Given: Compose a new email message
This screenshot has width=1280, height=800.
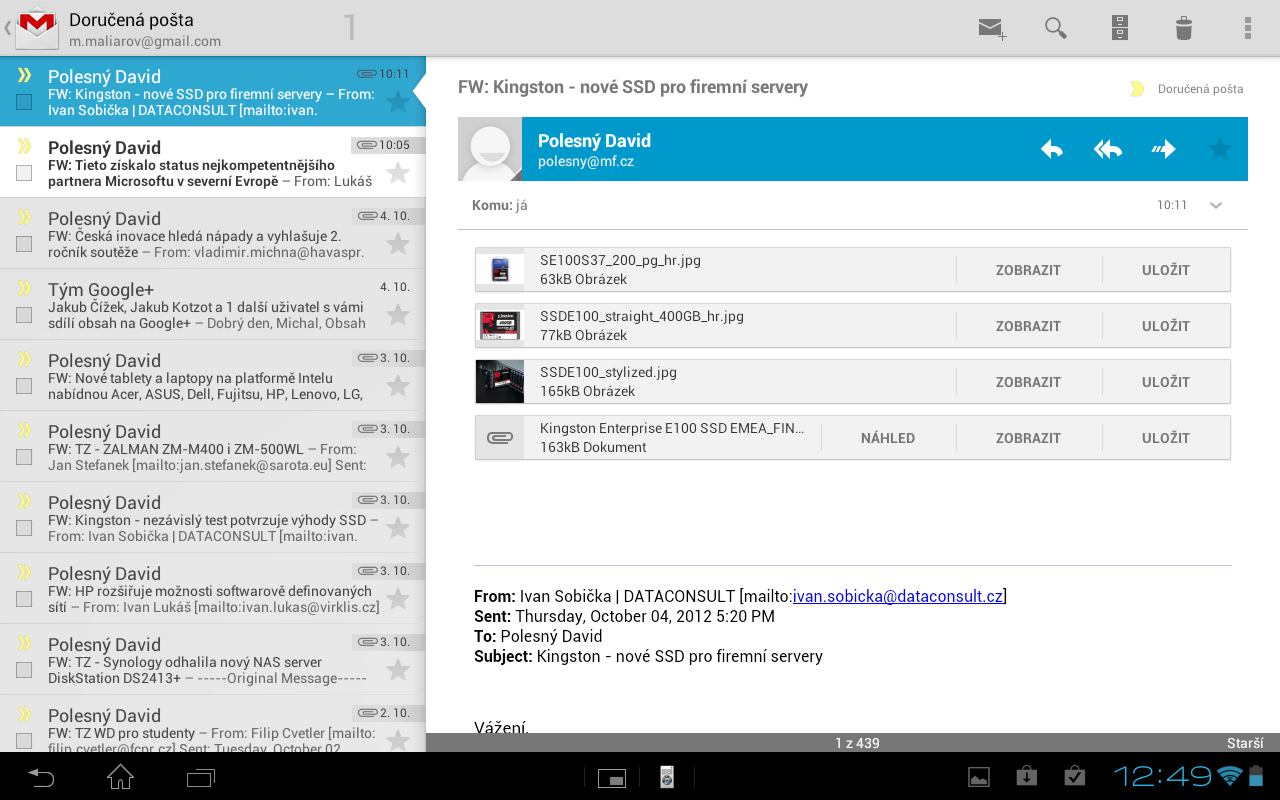Looking at the screenshot, I should [991, 28].
